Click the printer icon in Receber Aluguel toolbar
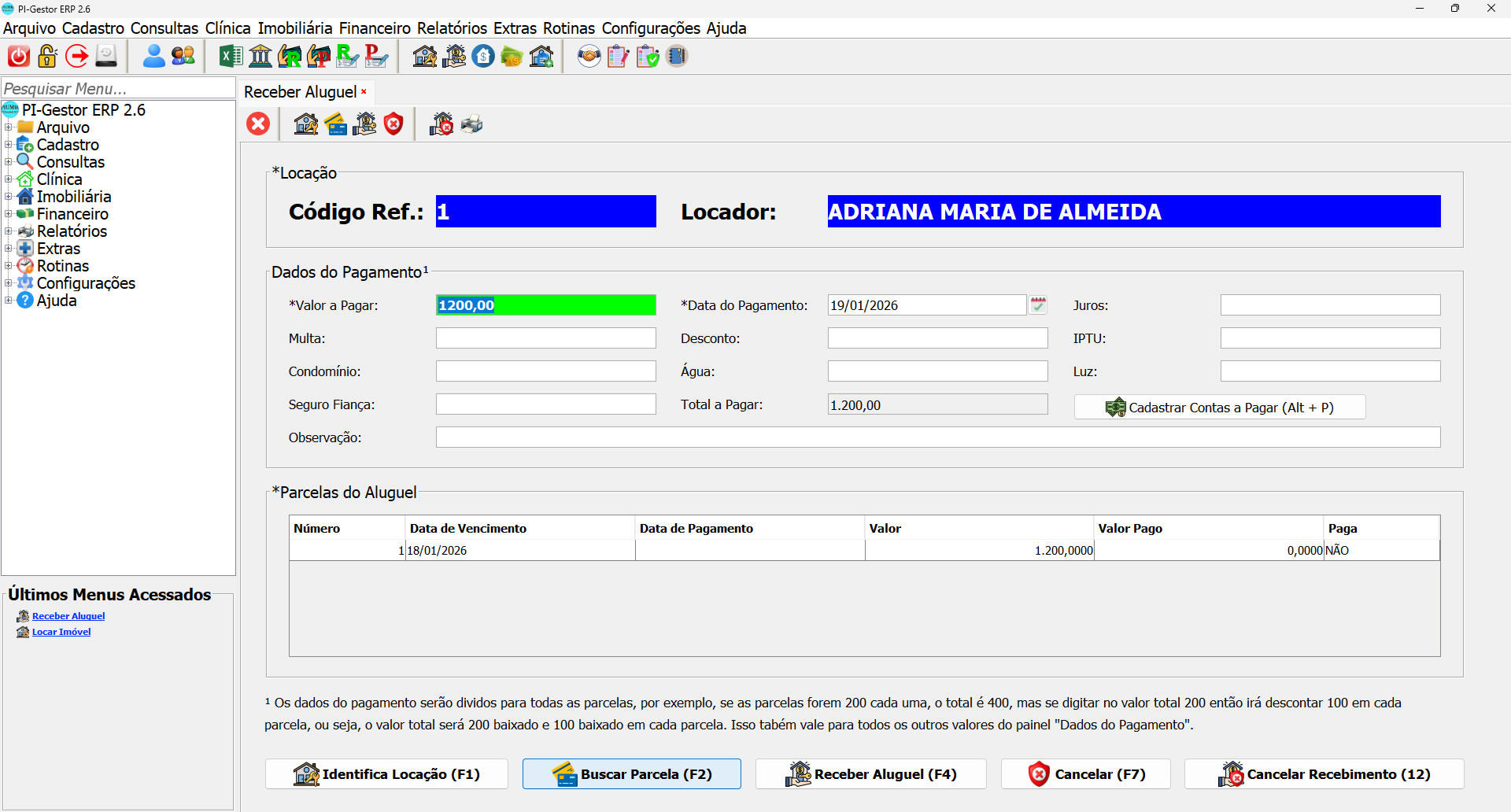The width and height of the screenshot is (1511, 812). pos(471,124)
